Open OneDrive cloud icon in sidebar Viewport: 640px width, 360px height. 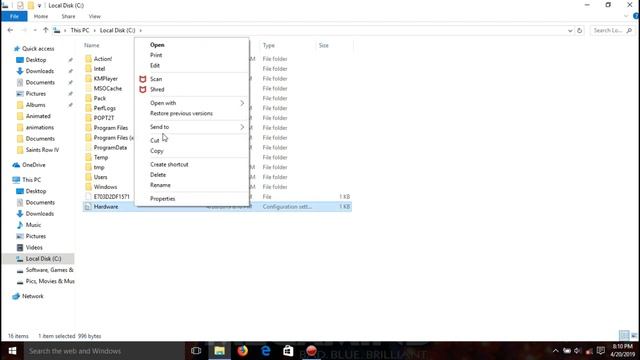pos(16,165)
